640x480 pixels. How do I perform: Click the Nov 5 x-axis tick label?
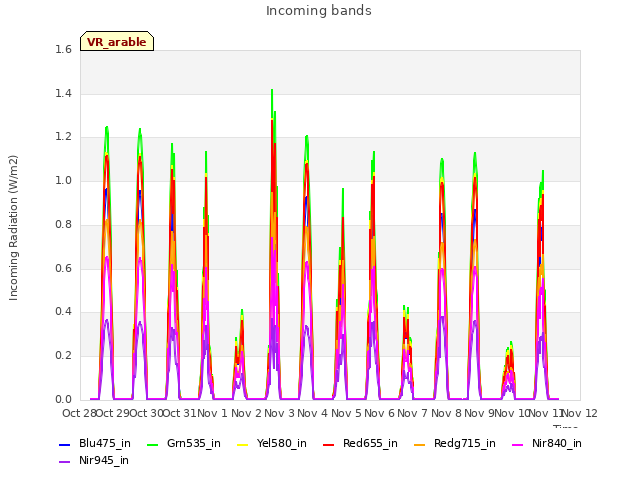(346, 413)
